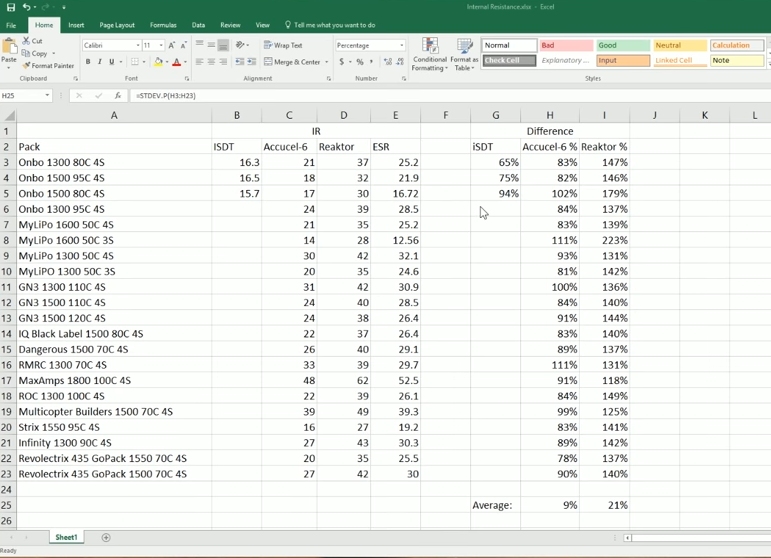Toggle Underline formatting
Screen dimensions: 771x558
pos(112,61)
